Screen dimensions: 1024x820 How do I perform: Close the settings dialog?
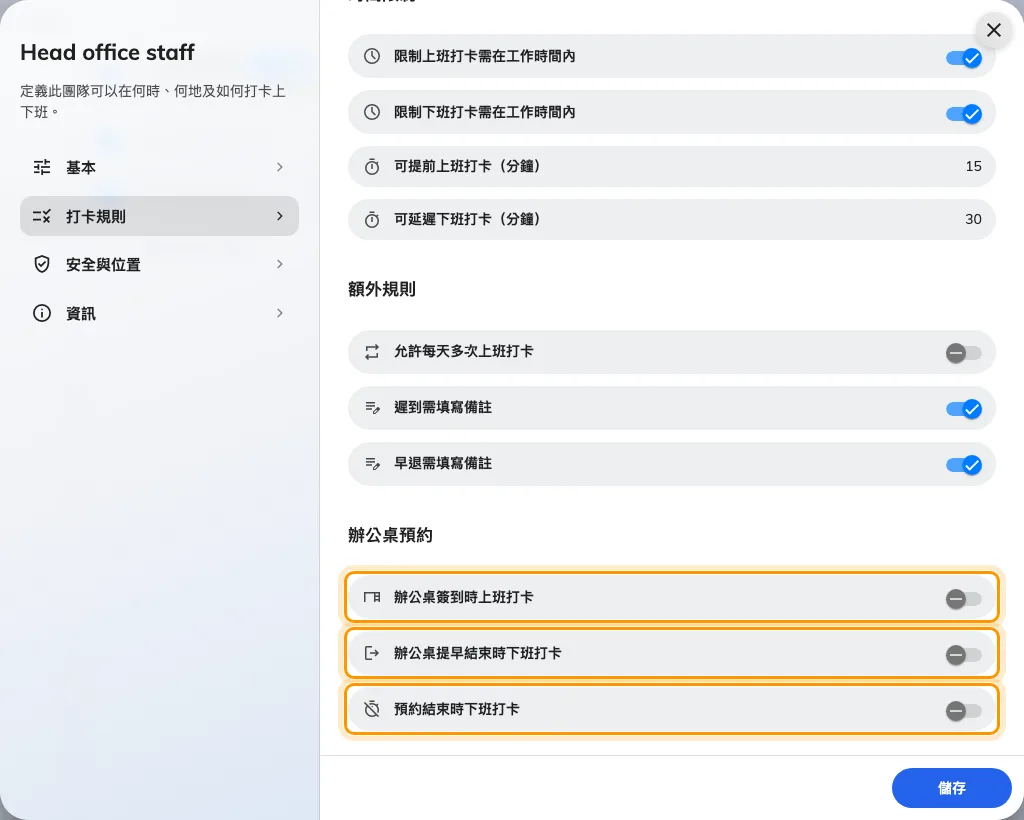click(x=994, y=30)
